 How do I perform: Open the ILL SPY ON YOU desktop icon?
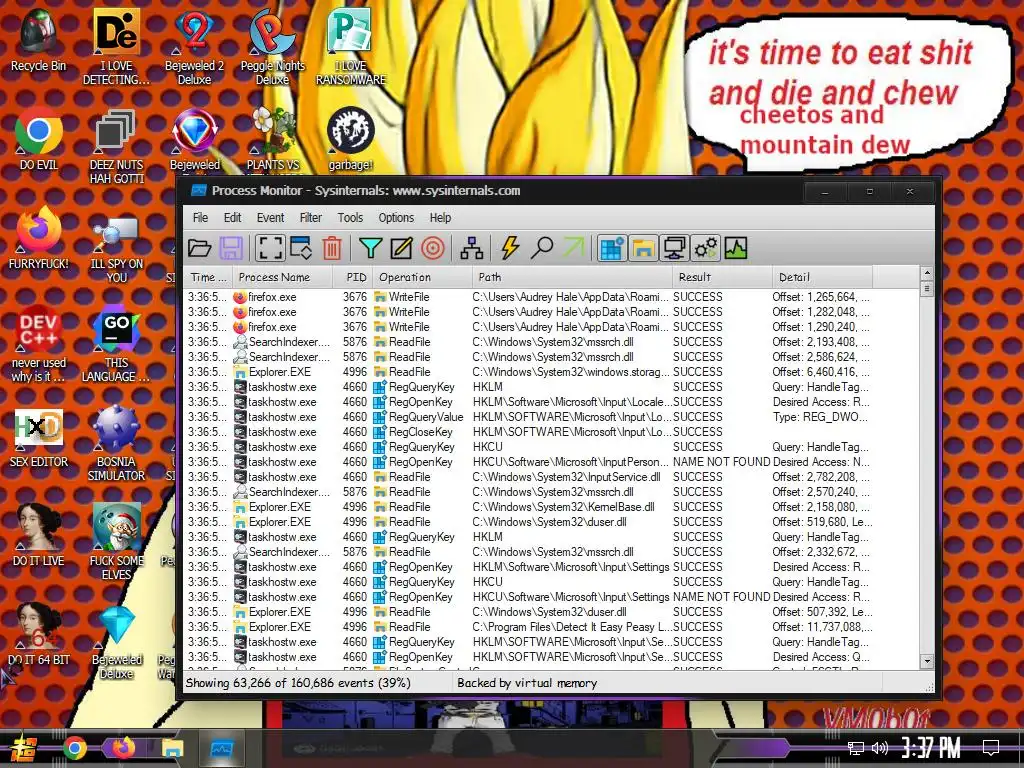tap(116, 251)
